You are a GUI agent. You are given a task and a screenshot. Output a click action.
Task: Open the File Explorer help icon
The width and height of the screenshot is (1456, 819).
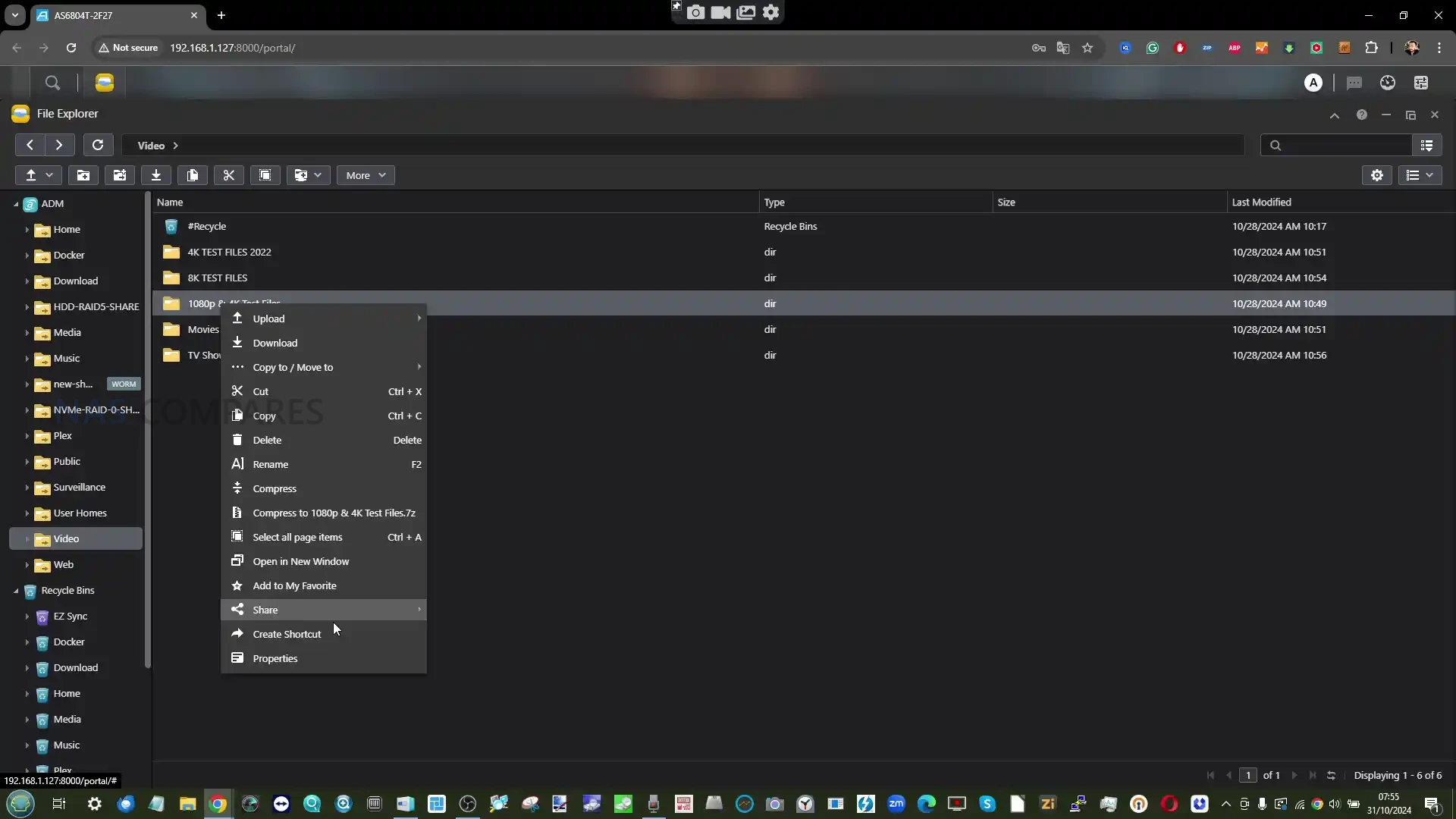(x=1362, y=115)
